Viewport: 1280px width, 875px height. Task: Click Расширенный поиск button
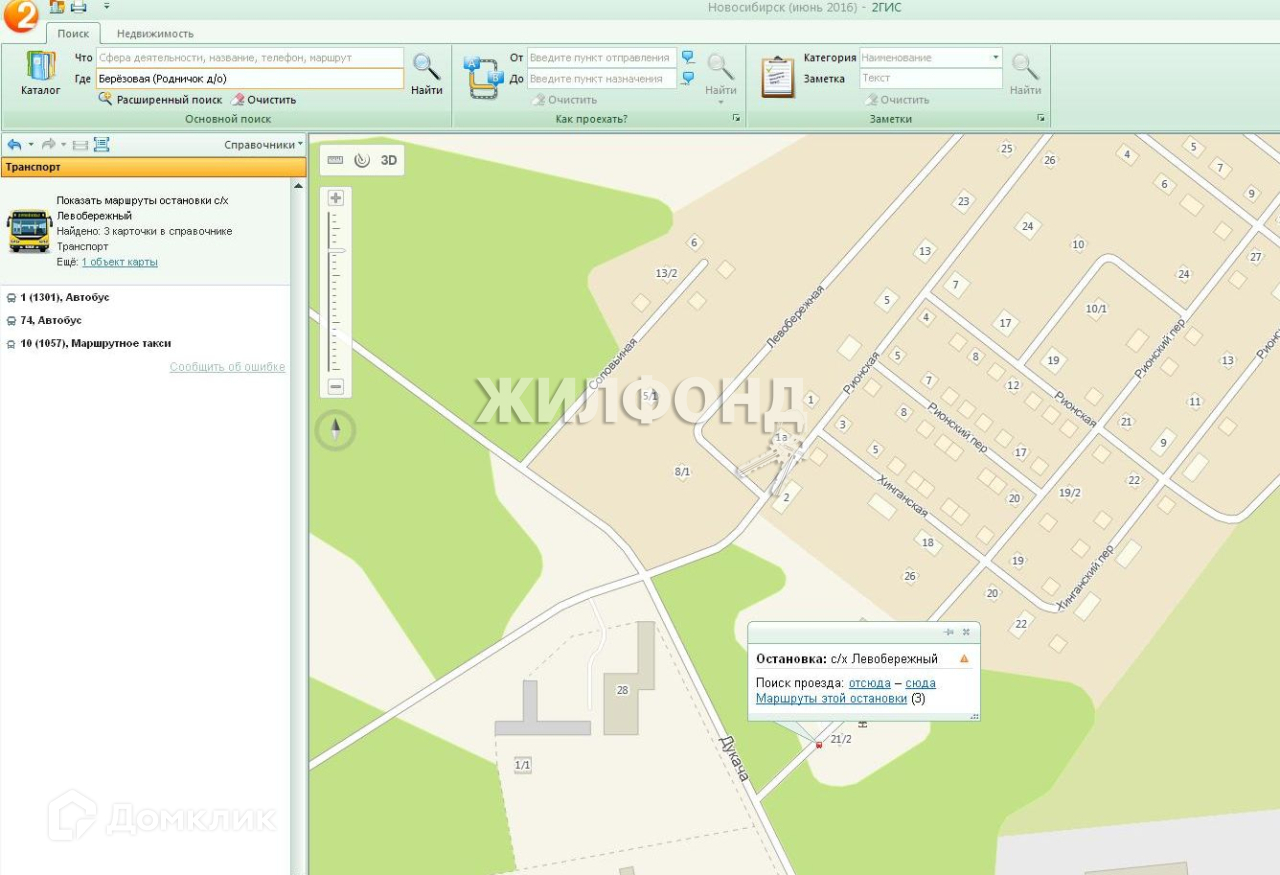(160, 100)
